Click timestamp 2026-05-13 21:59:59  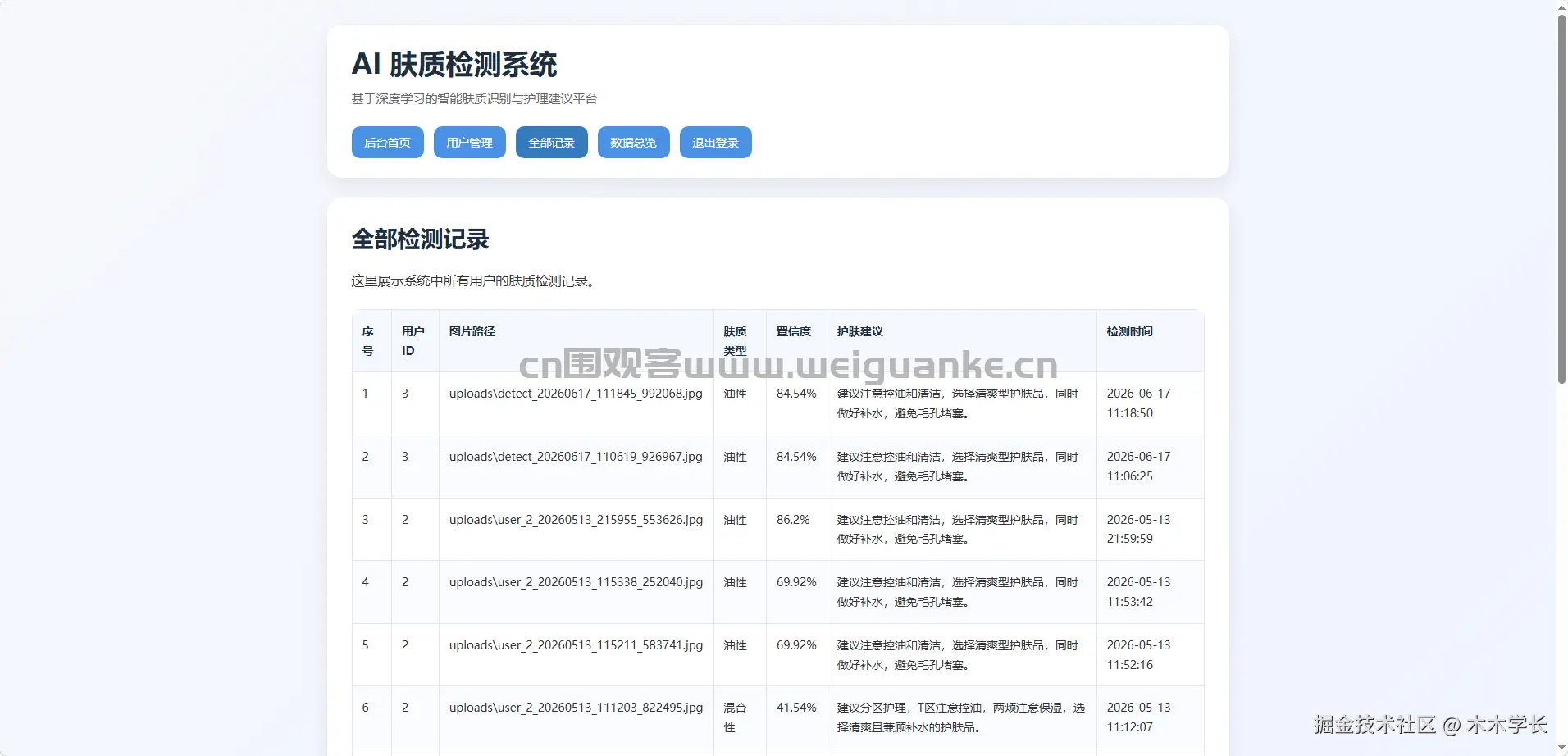click(x=1138, y=529)
